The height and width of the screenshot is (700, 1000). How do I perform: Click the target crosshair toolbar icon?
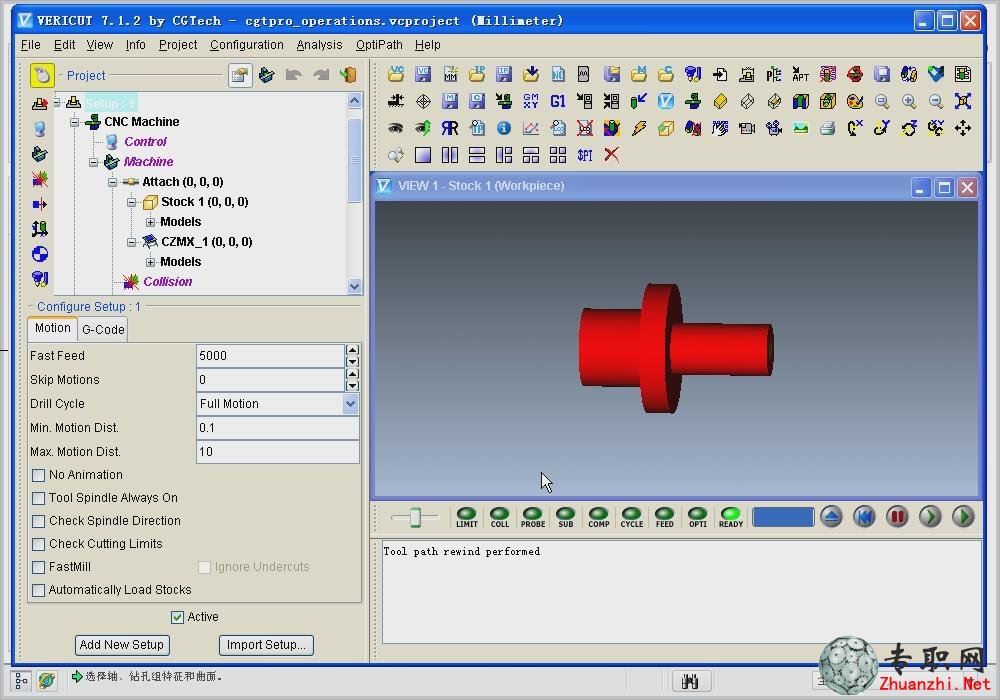point(423,101)
